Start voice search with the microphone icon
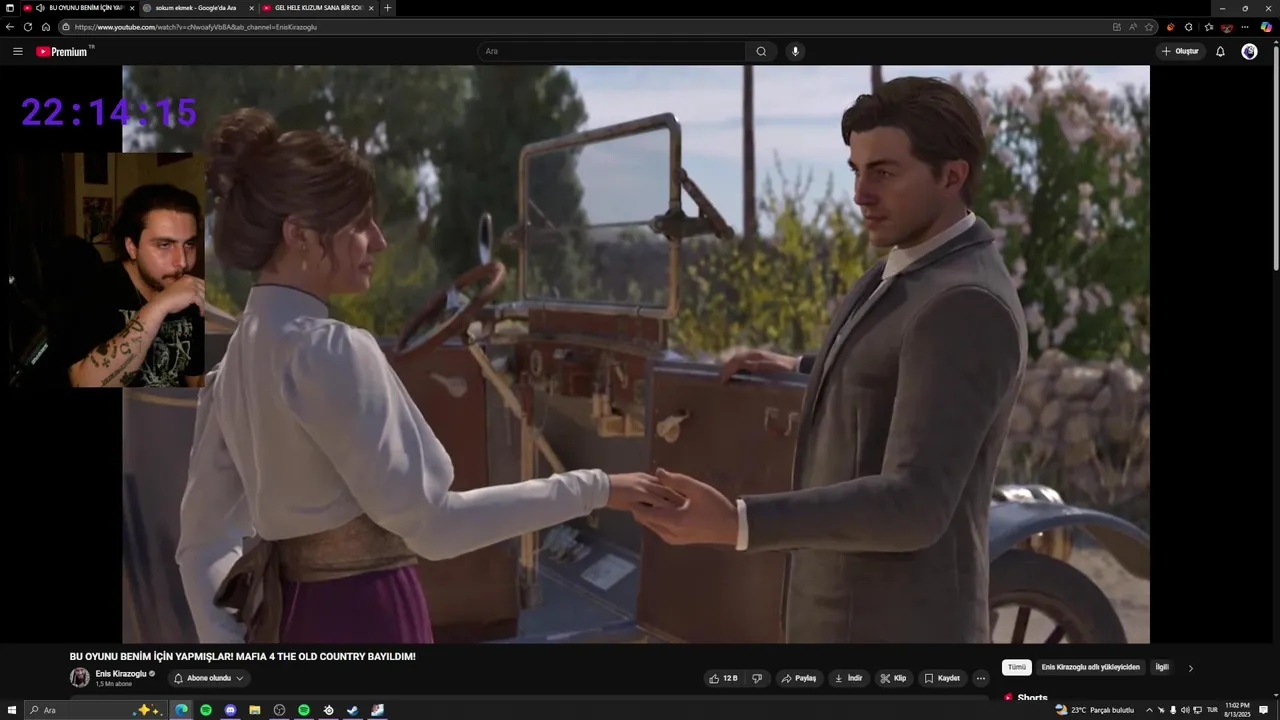 coord(795,51)
